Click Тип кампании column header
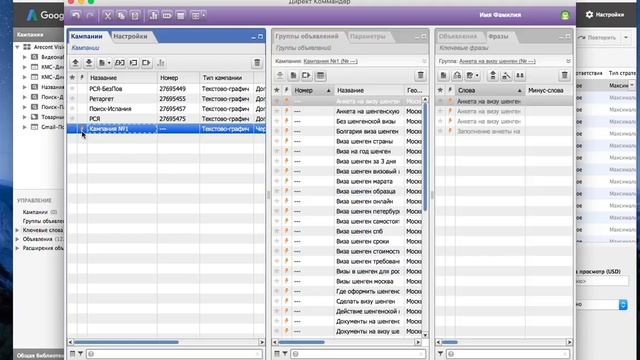This screenshot has height=360, width=640. [x=227, y=78]
